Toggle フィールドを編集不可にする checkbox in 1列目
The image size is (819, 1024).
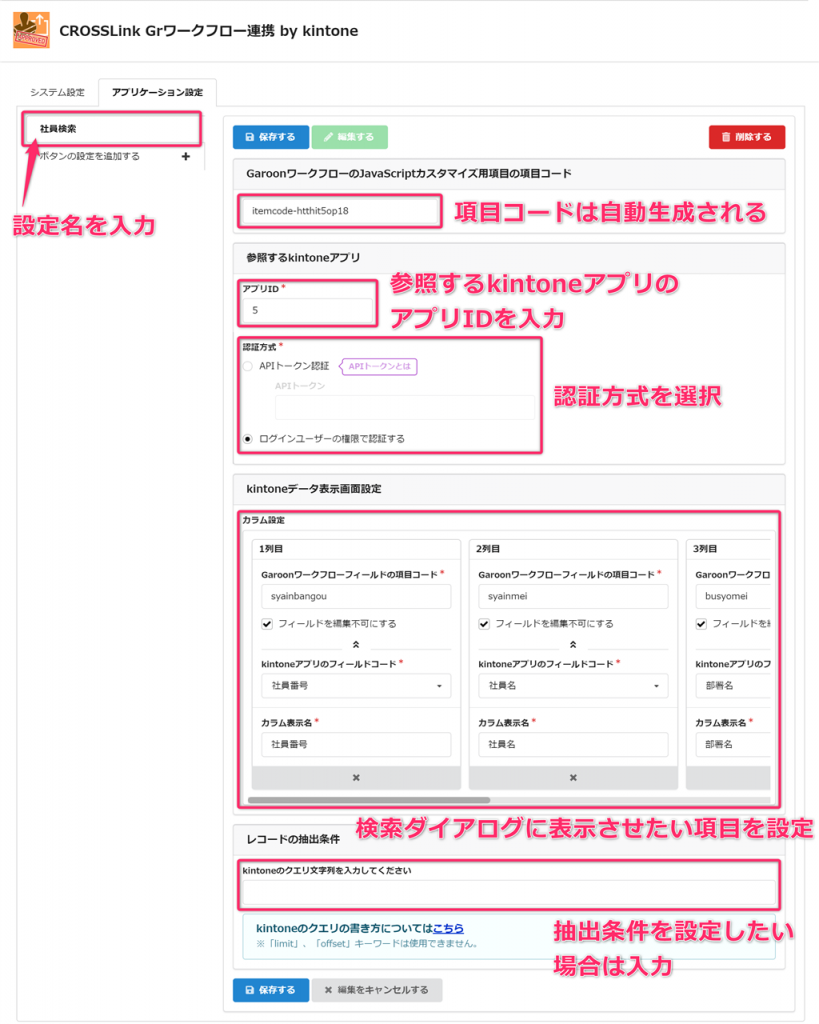267,624
